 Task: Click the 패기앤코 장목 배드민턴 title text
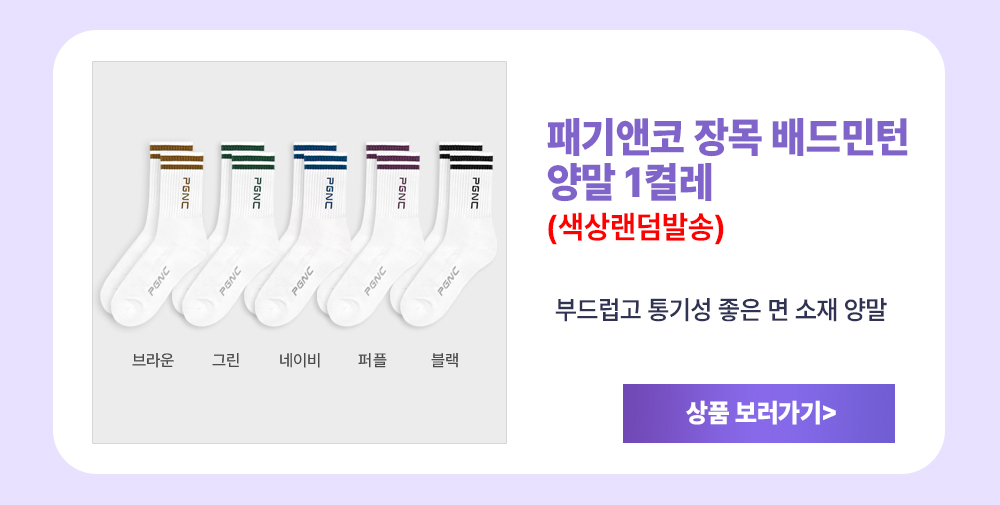click(727, 138)
